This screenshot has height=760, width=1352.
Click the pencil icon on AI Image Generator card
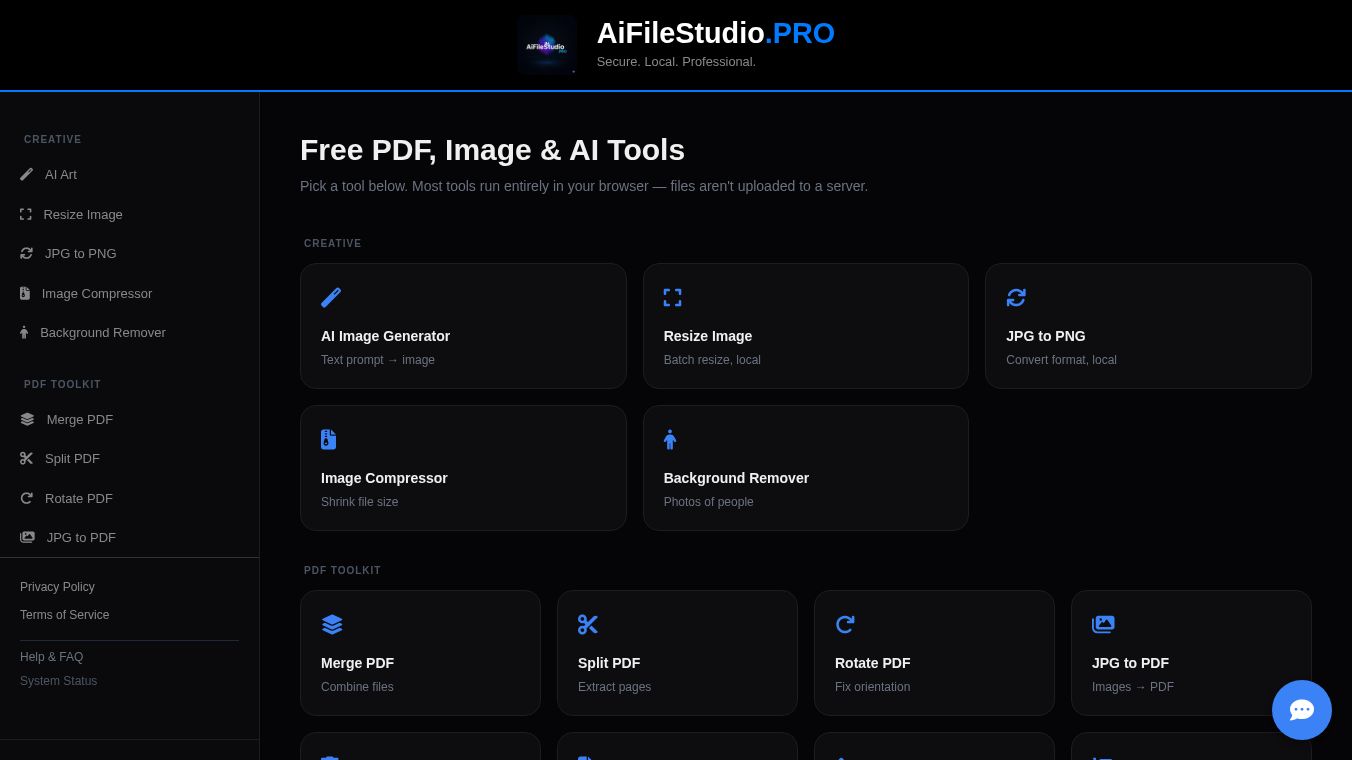(x=331, y=297)
